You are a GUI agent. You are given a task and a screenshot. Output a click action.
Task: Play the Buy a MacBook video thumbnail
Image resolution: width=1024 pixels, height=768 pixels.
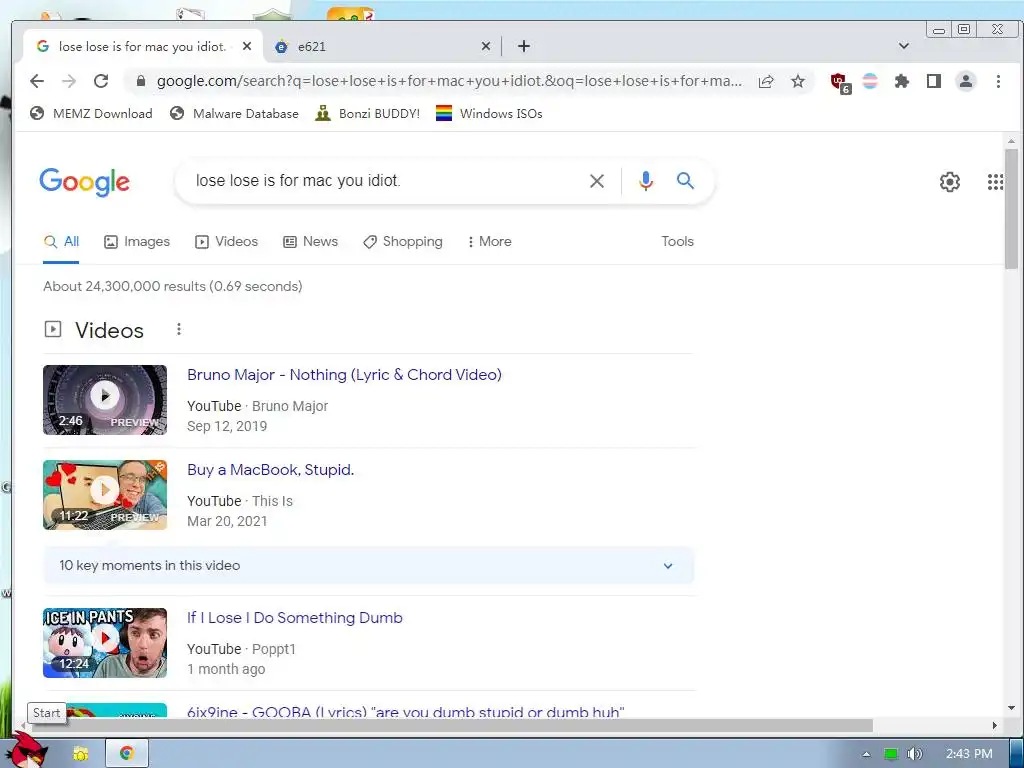(x=105, y=495)
